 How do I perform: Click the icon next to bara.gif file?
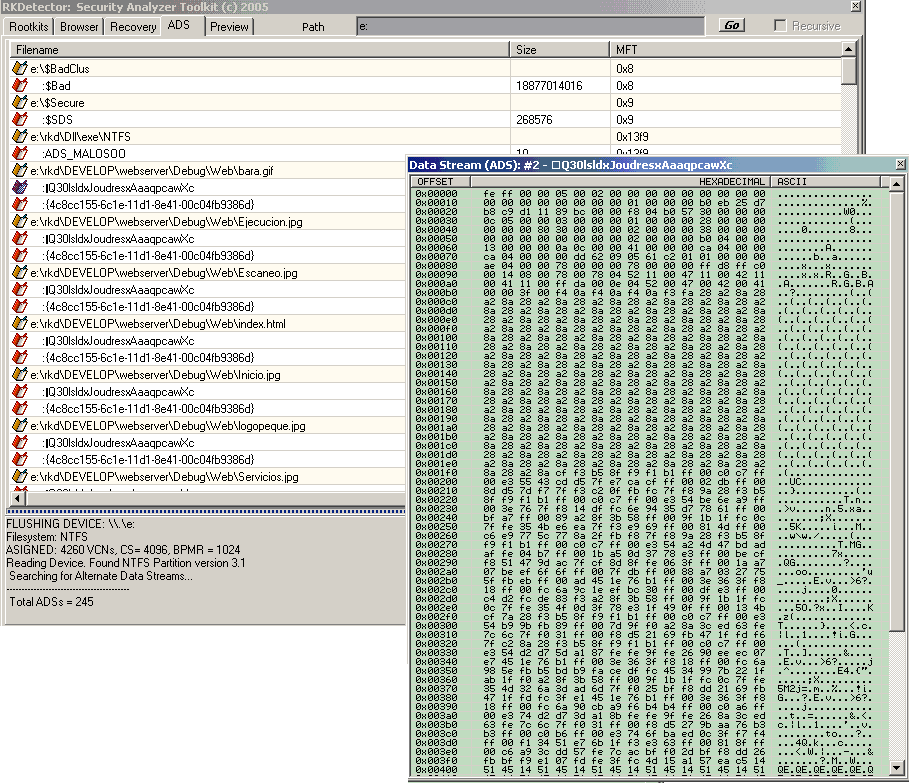coord(19,171)
